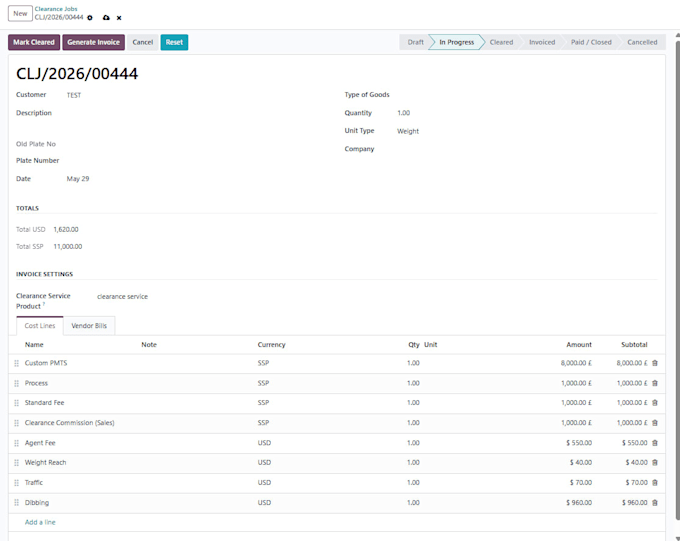Screen dimensions: 680x541
Task: Delete the Agent Fee cost line
Action: click(655, 443)
